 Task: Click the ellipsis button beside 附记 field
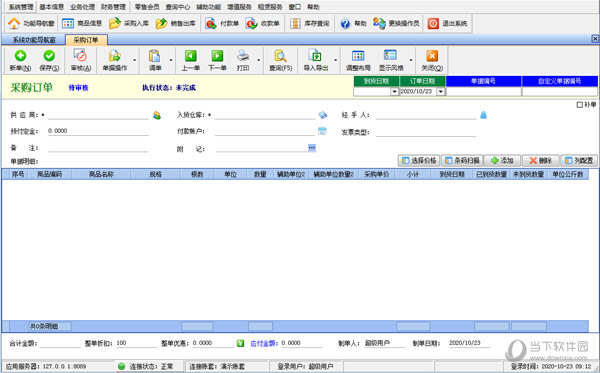pos(312,148)
